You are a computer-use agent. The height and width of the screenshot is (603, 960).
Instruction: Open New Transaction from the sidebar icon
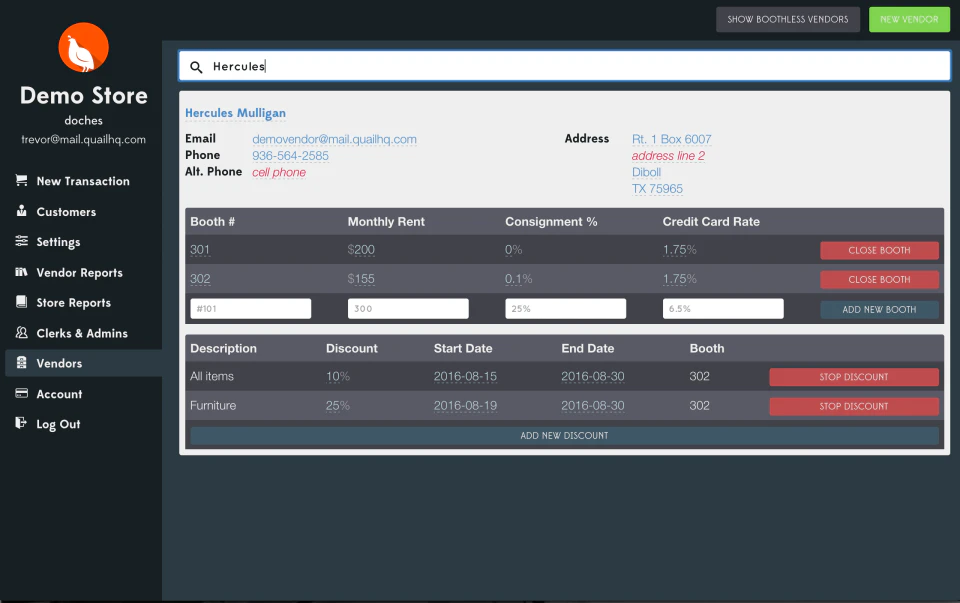point(22,181)
